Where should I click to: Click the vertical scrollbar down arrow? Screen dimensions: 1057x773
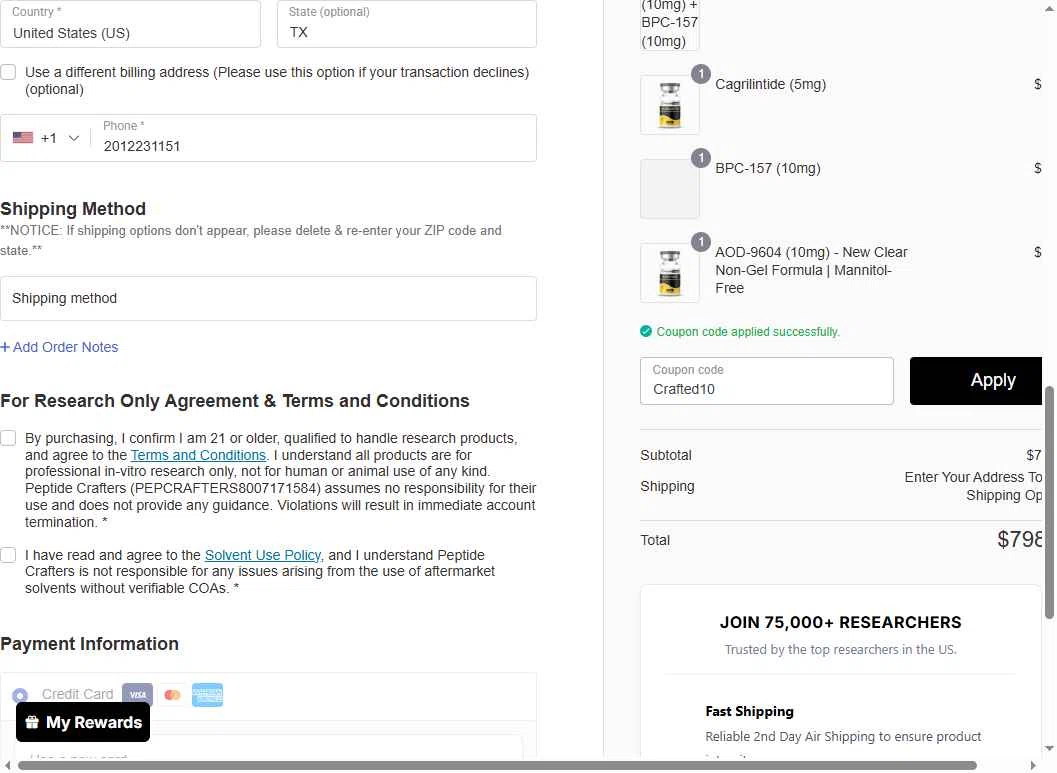pyautogui.click(x=1049, y=748)
